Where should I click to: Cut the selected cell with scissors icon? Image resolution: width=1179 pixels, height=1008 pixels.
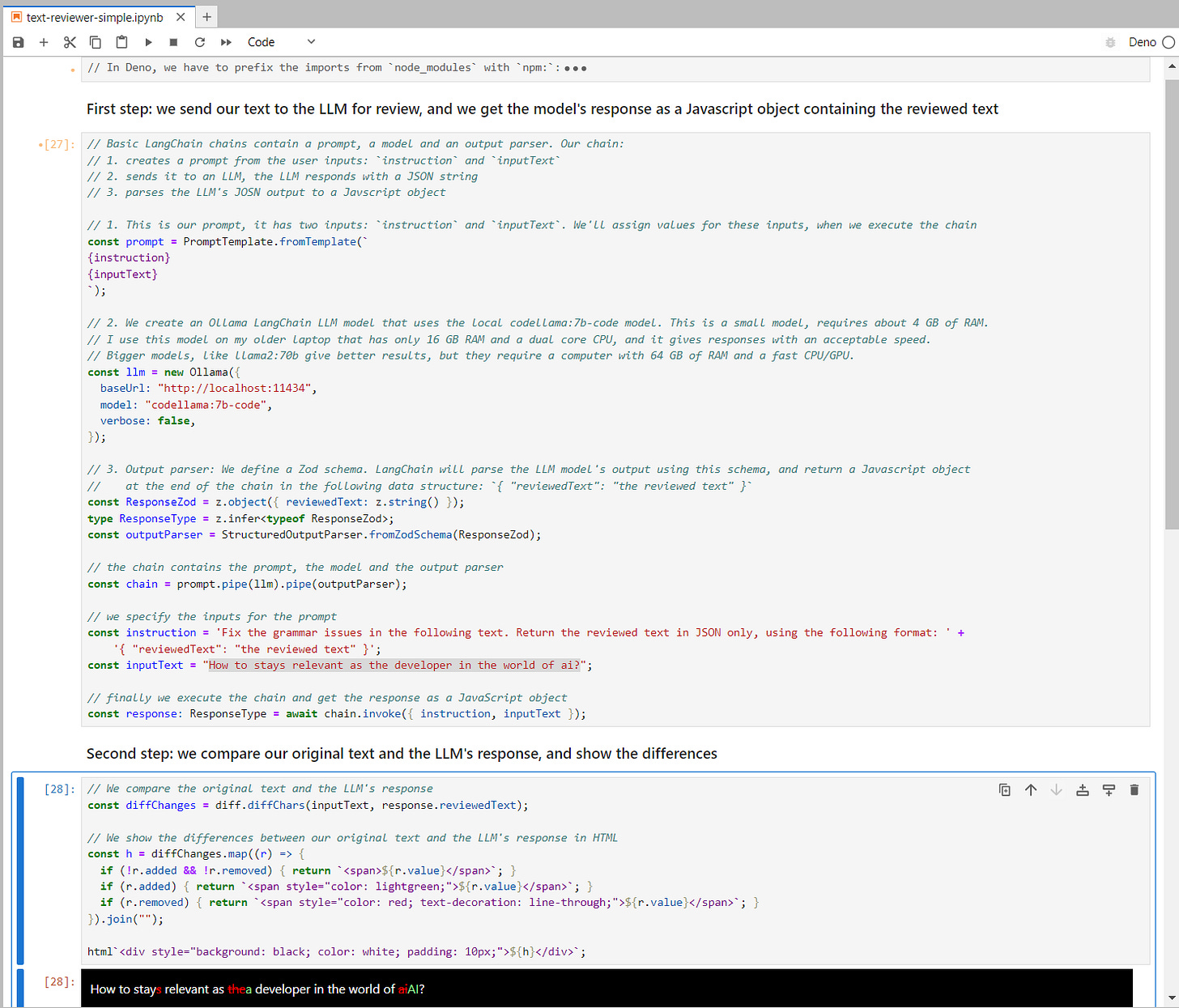click(x=70, y=42)
